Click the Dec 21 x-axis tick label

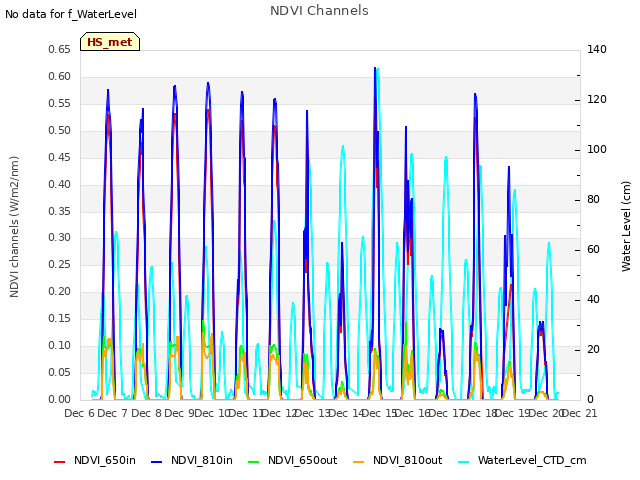coord(580,413)
